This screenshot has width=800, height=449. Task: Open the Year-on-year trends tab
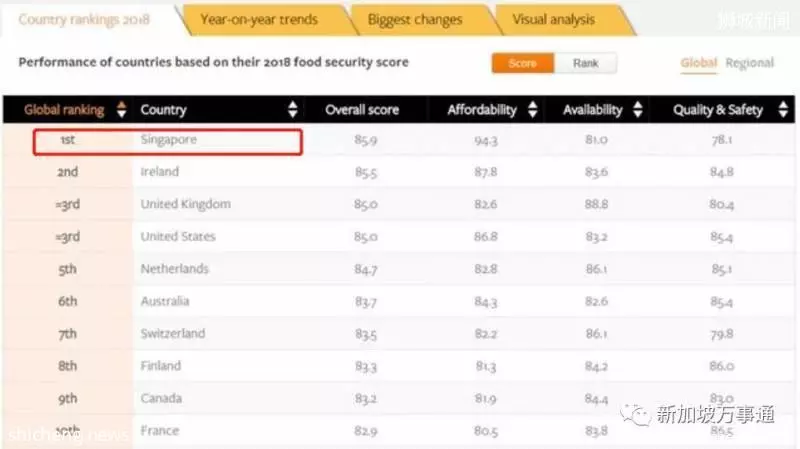point(259,20)
